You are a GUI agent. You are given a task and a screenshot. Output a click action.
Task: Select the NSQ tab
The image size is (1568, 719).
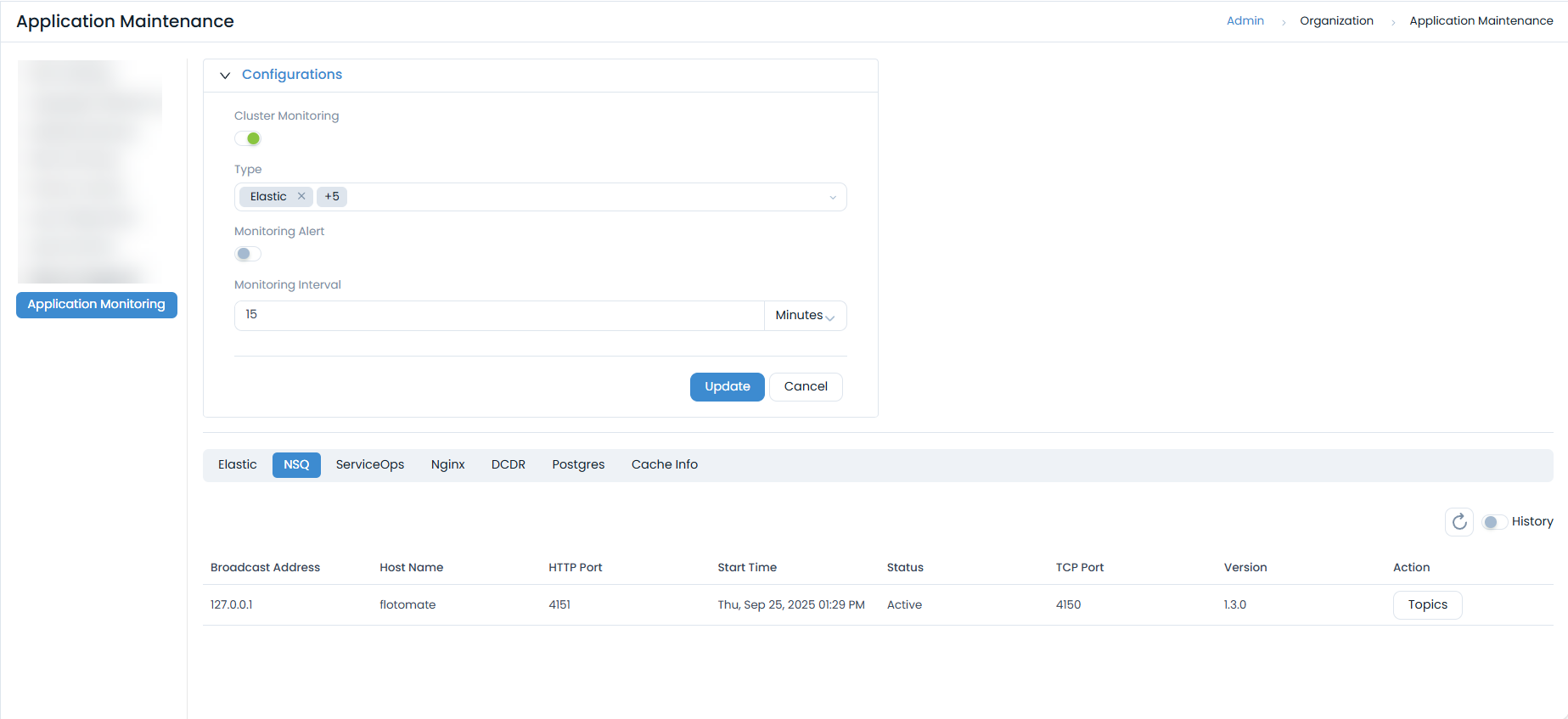pos(296,465)
